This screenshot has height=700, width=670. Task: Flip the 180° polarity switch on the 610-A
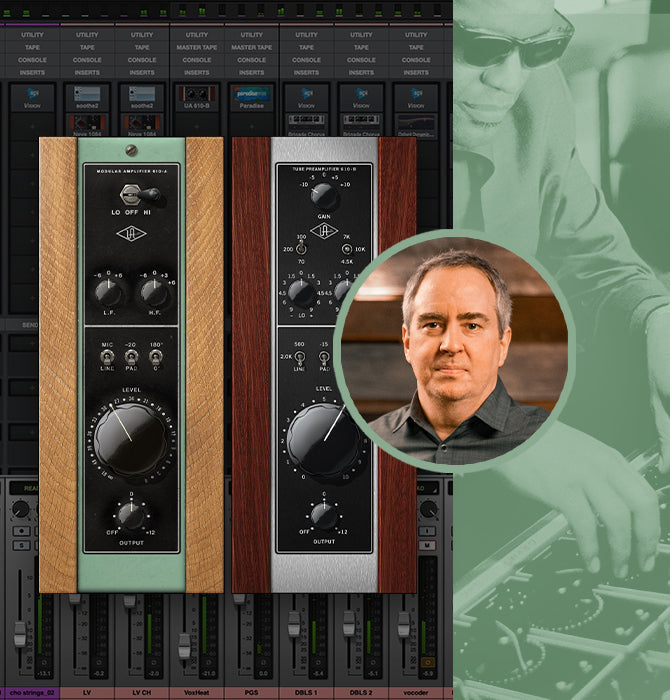(x=155, y=358)
